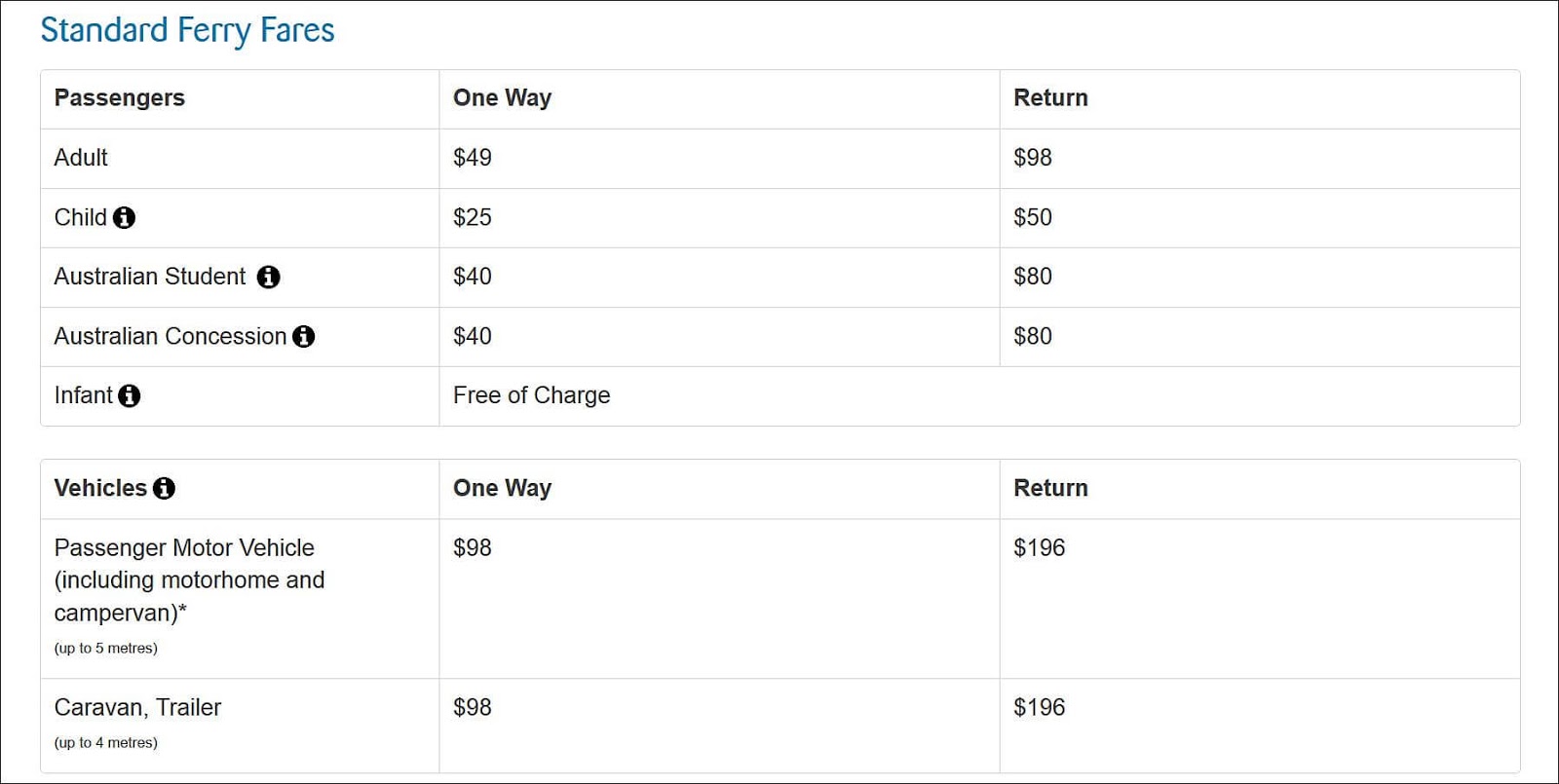
Task: Click the Infant Free of Charge cell
Action: click(531, 395)
